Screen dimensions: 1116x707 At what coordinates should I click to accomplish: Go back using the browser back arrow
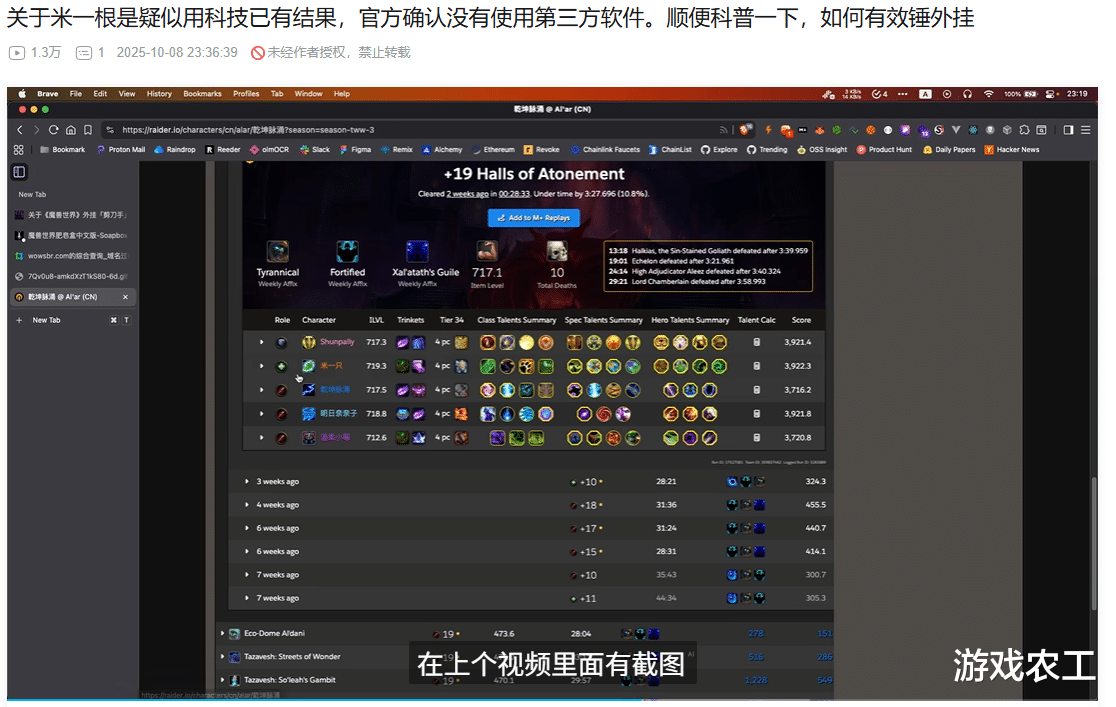point(19,130)
